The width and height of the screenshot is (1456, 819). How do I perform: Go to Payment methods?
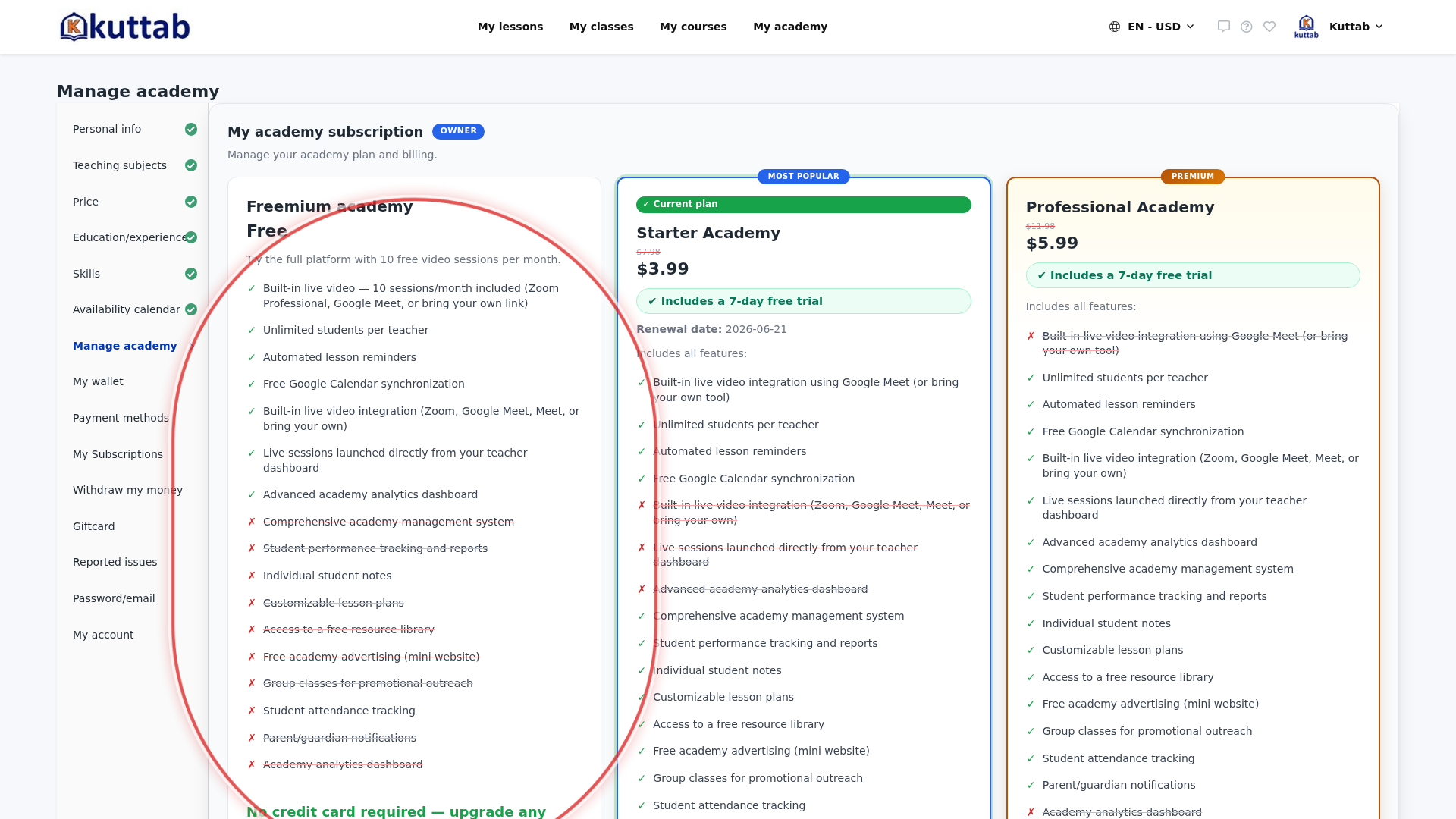(121, 418)
